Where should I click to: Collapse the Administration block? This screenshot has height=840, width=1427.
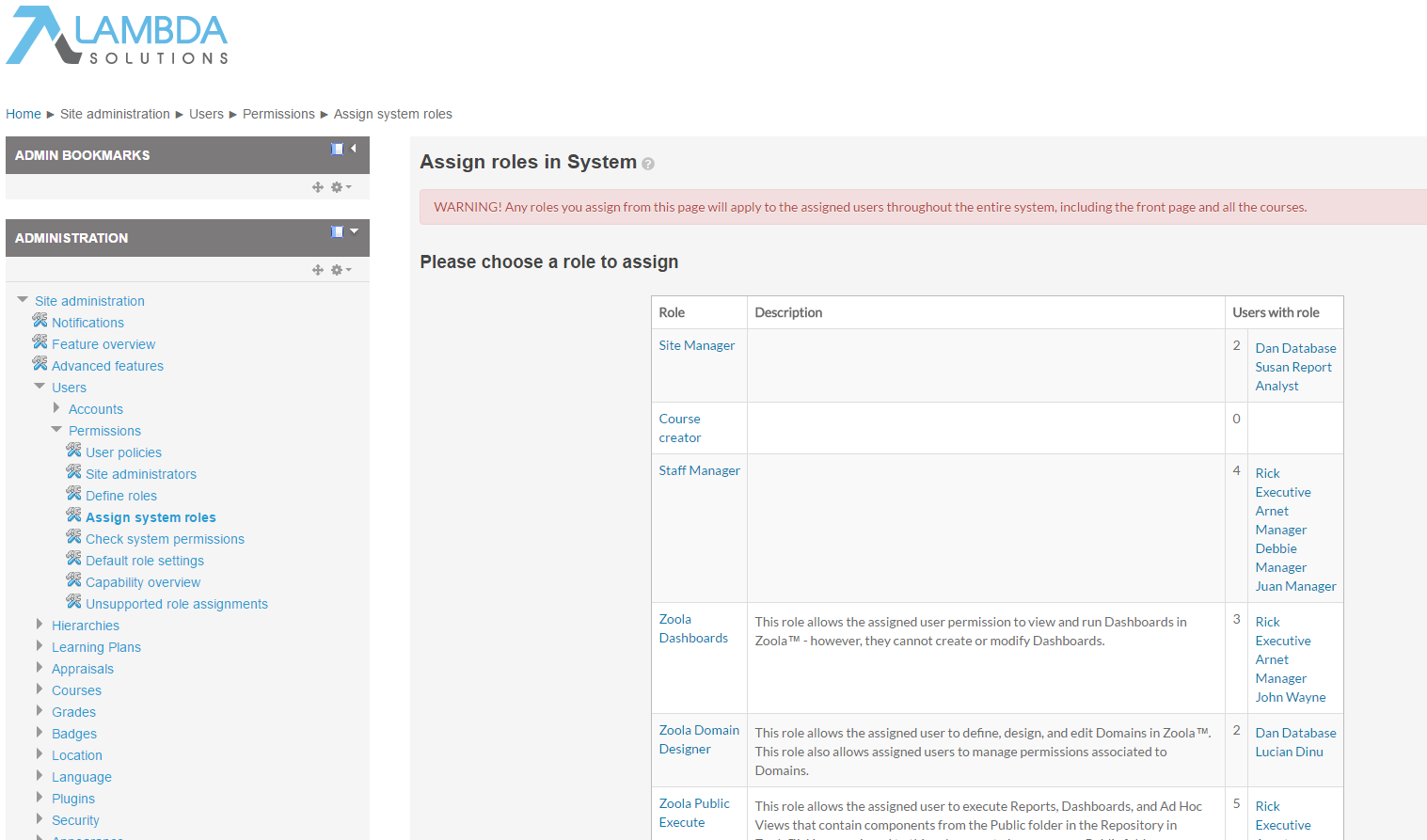click(x=355, y=231)
